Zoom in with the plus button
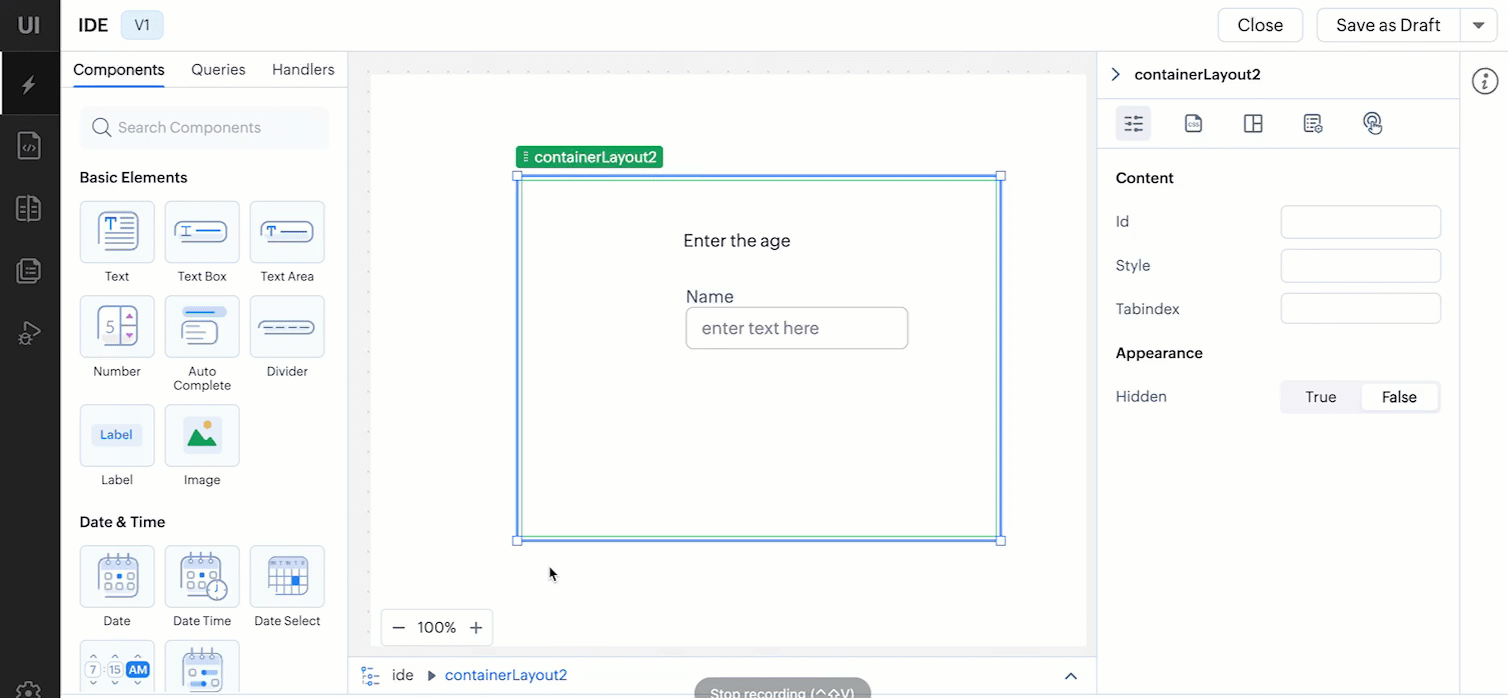Viewport: 1508px width, 698px height. pyautogui.click(x=476, y=628)
